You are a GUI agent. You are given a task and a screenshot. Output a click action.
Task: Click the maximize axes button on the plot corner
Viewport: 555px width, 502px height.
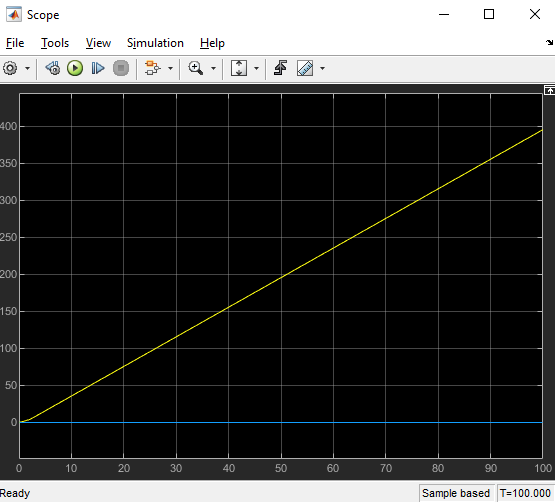click(x=549, y=90)
